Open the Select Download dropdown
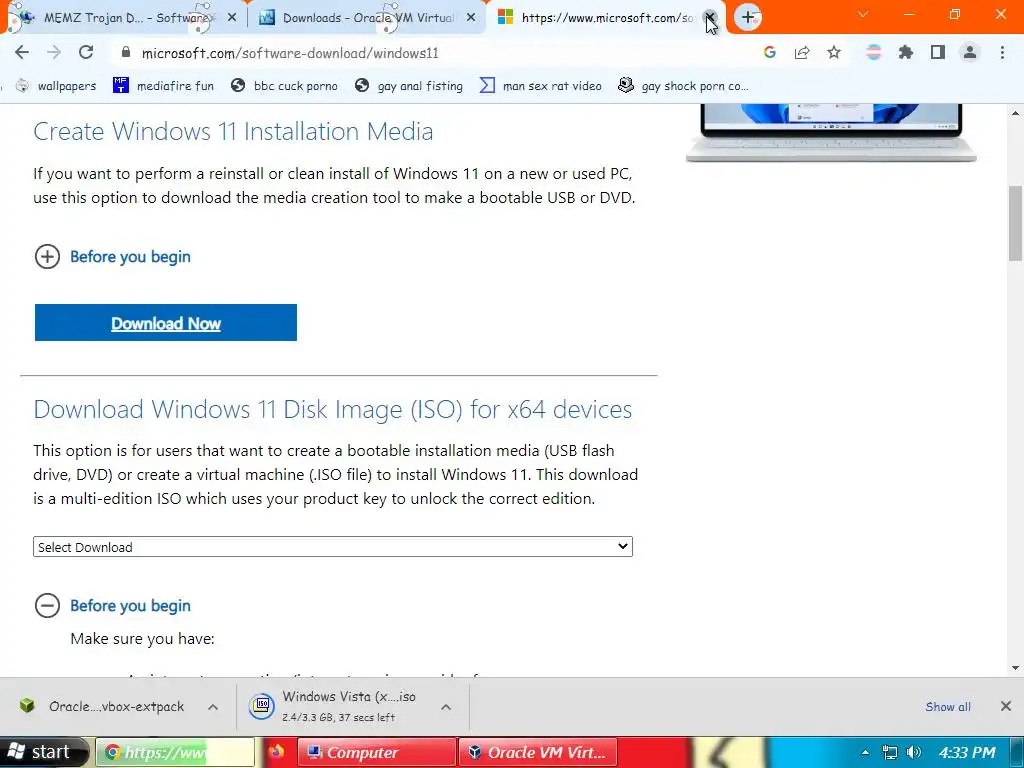1024x768 pixels. pos(333,547)
